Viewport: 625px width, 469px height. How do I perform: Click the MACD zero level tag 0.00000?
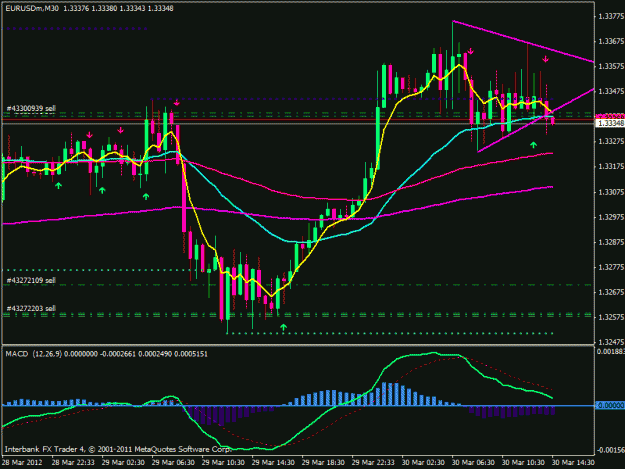[x=610, y=405]
